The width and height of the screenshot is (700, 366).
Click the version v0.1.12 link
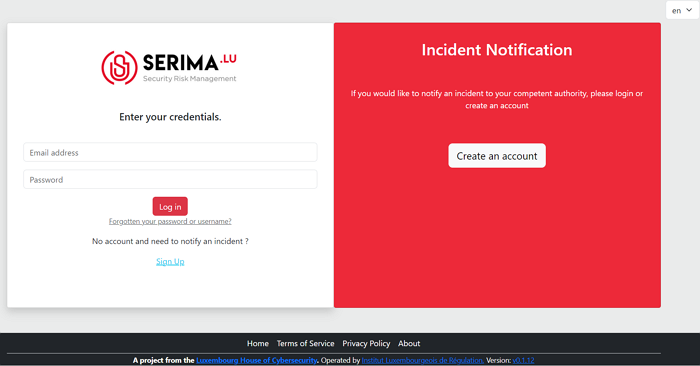(523, 360)
